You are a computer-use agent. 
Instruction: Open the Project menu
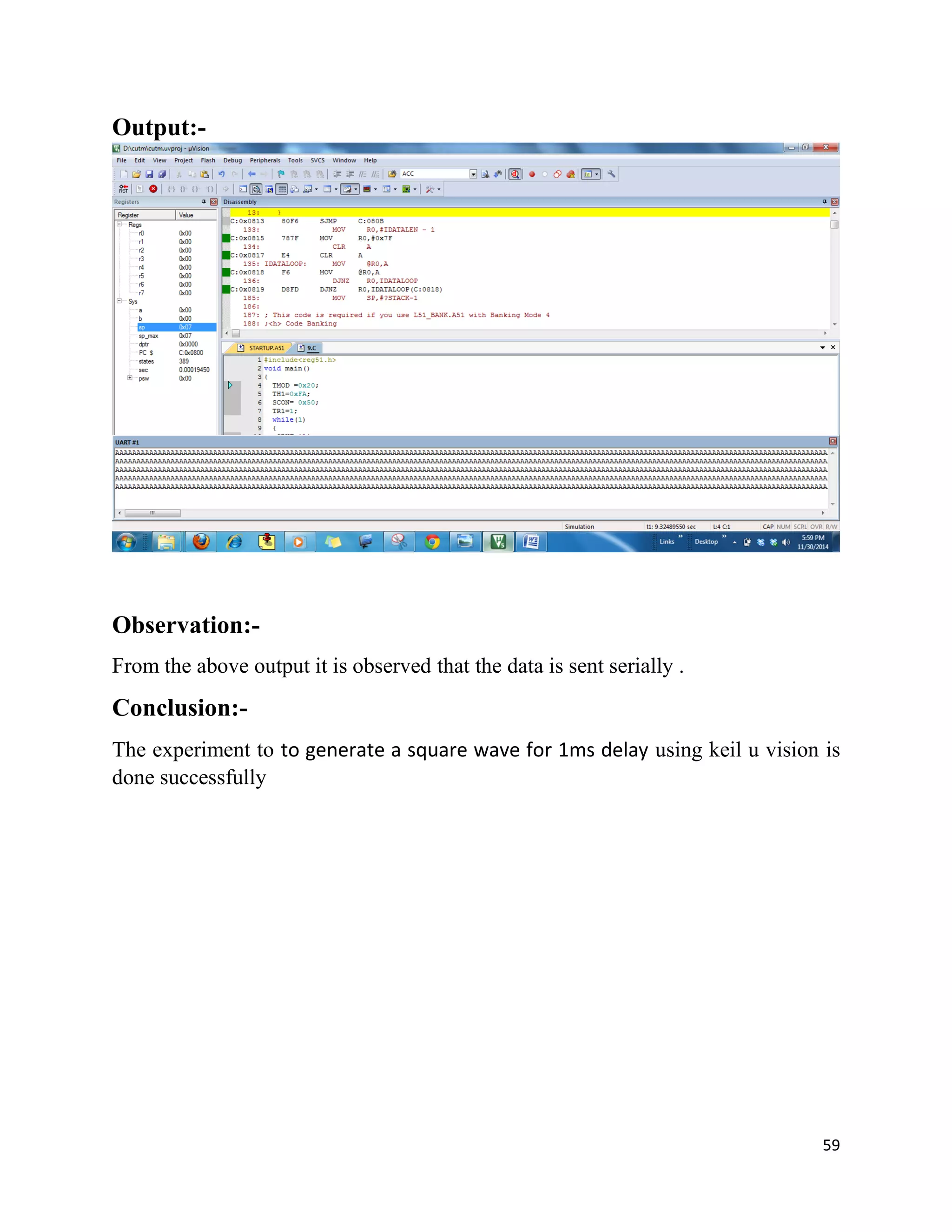[x=183, y=160]
